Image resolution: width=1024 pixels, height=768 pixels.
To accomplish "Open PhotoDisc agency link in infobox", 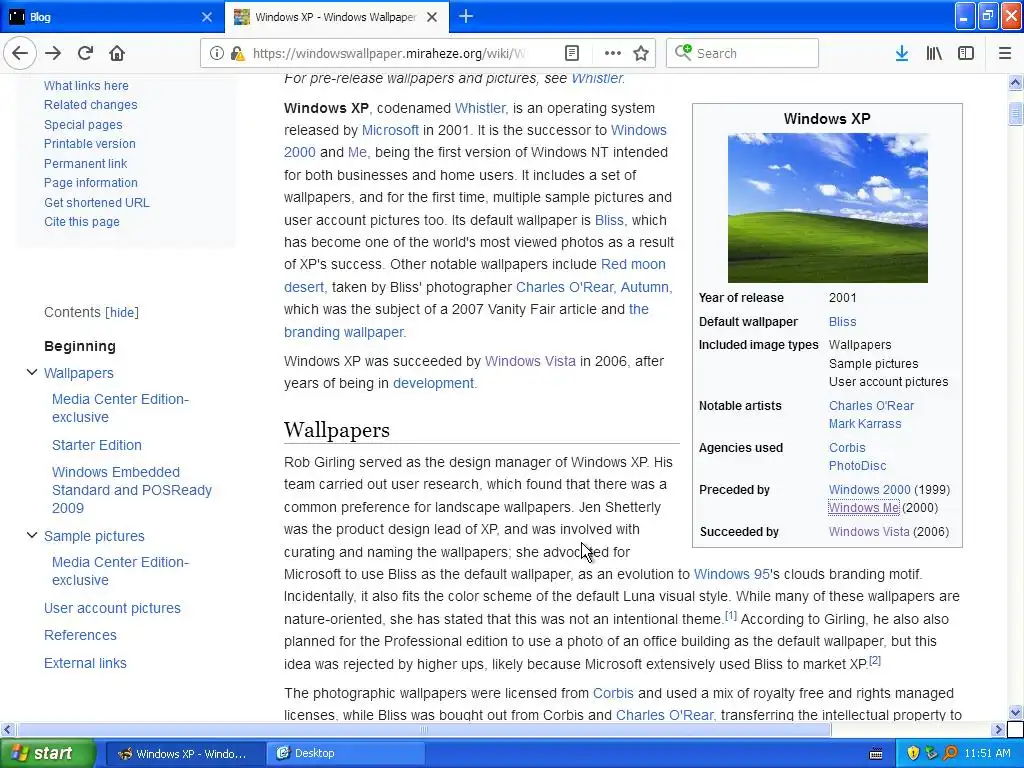I will (857, 466).
